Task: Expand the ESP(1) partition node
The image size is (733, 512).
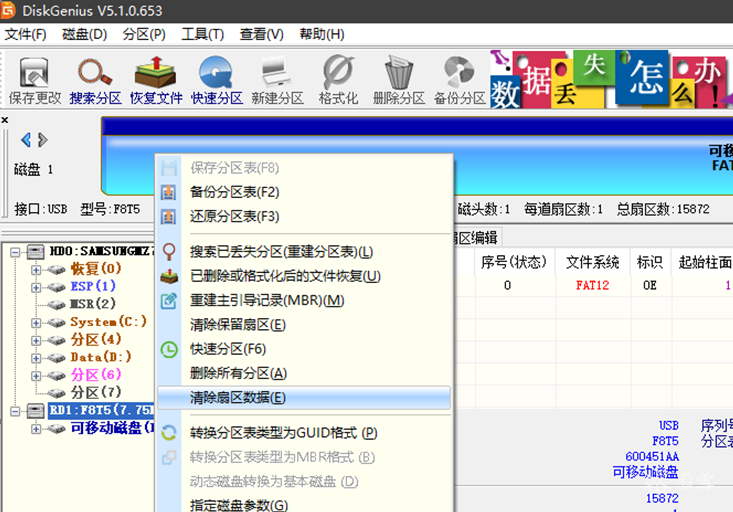Action: (x=36, y=288)
